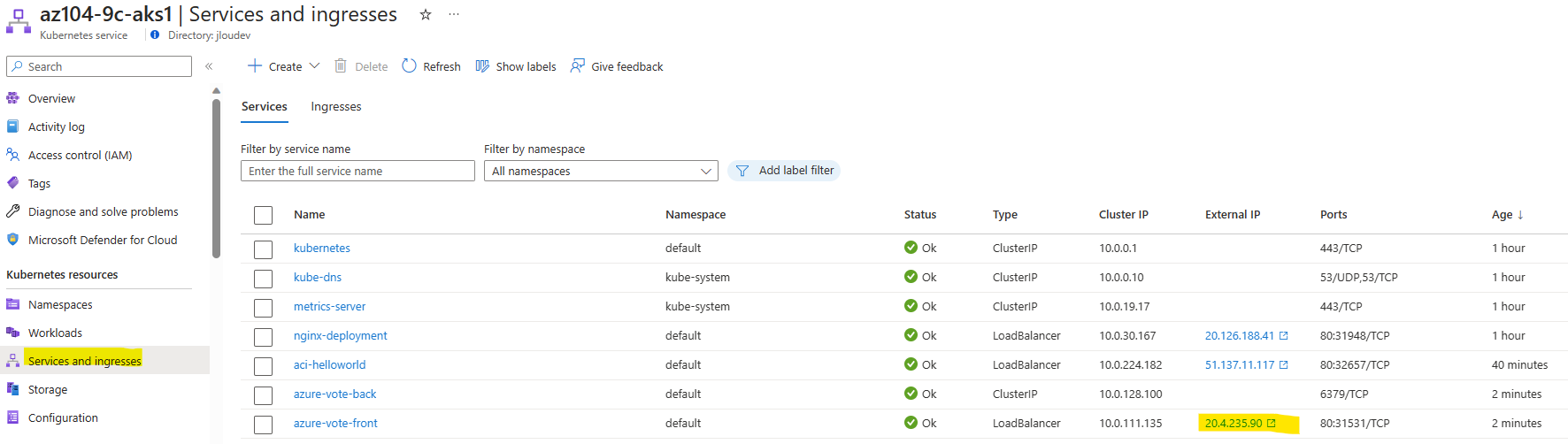The height and width of the screenshot is (444, 1568).
Task: Open external IP 20.126.188.41
Action: click(x=1240, y=335)
